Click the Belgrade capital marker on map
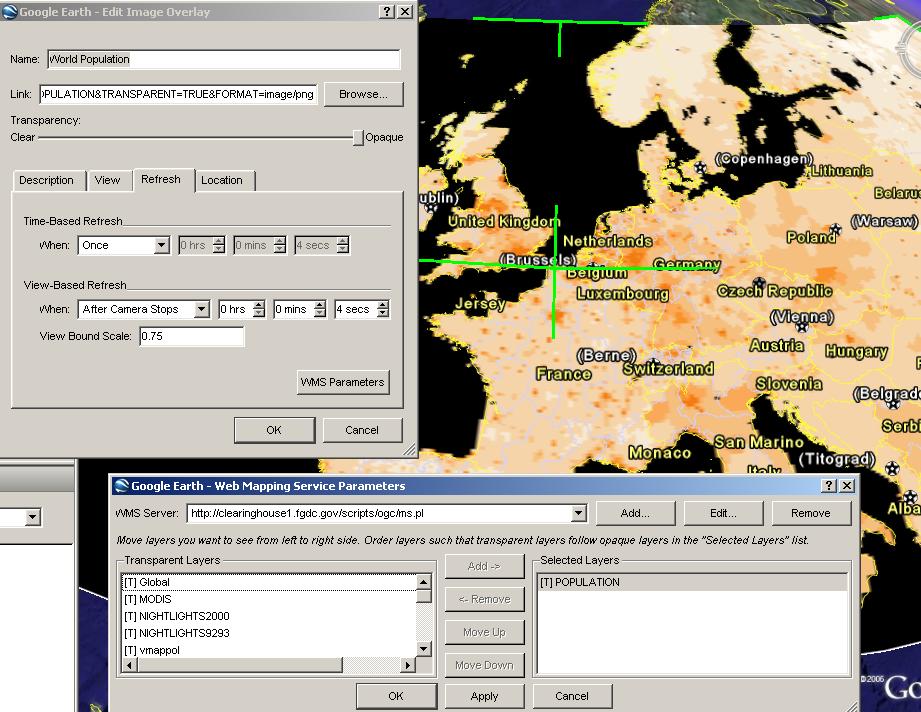This screenshot has height=712, width=921. coord(893,404)
